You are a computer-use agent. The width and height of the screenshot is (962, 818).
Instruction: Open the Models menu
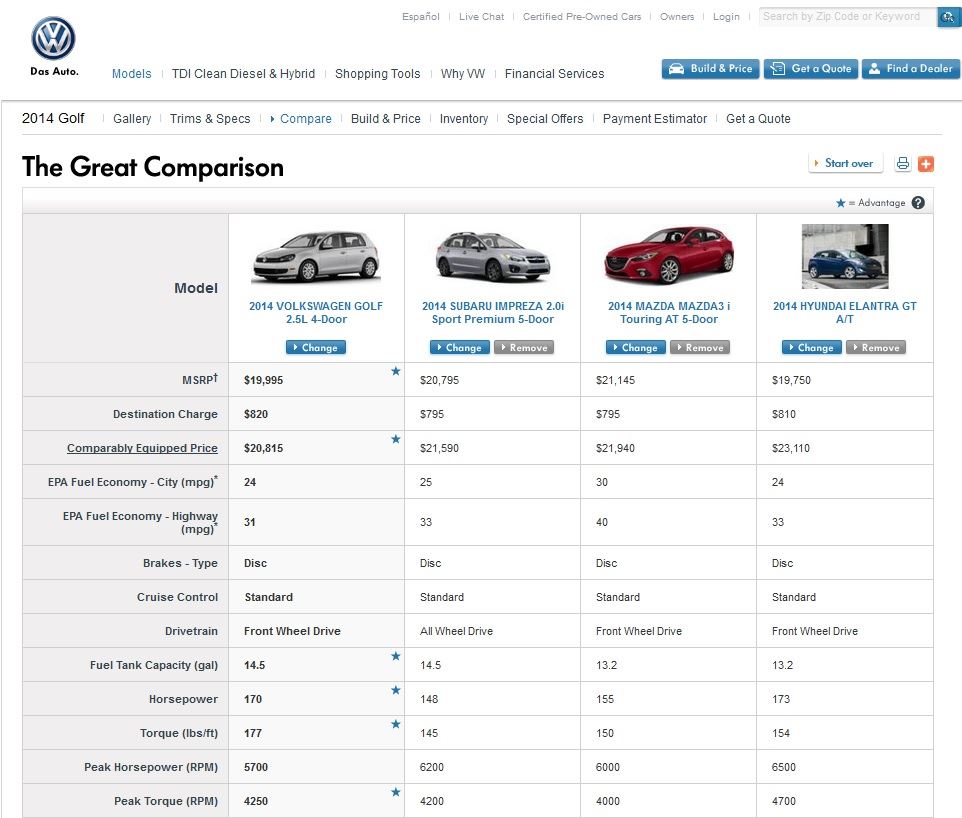pos(131,74)
